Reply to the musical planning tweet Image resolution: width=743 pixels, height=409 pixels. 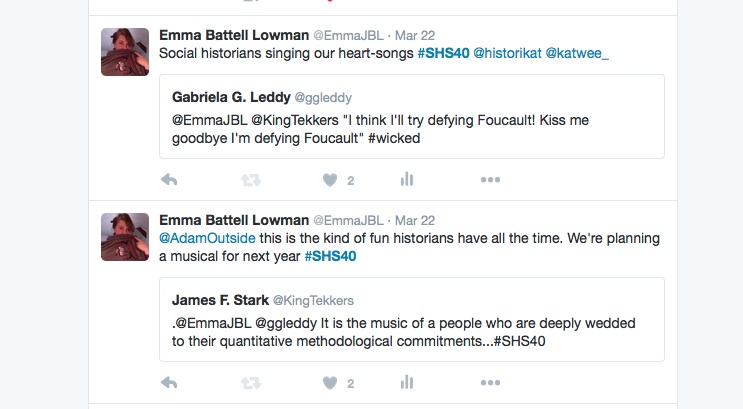[x=169, y=382]
